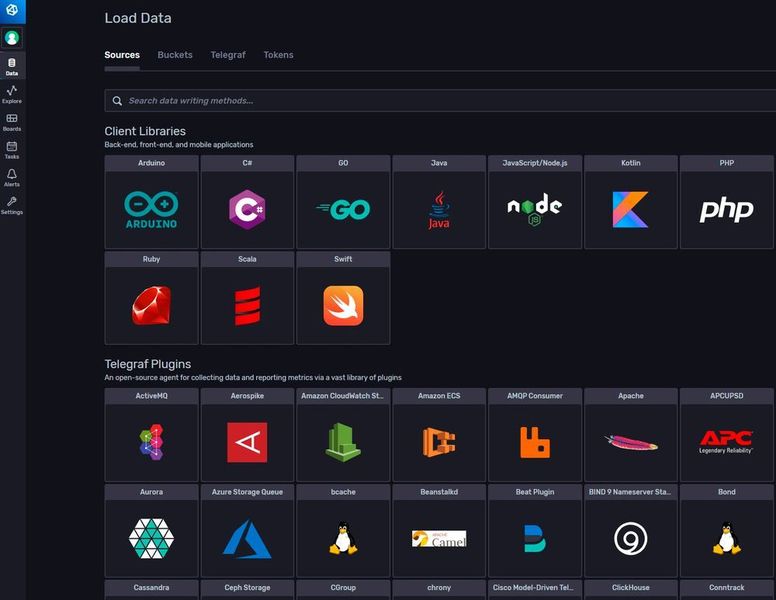The width and height of the screenshot is (776, 600).
Task: Open the APCUPSD plugin logo
Action: pyautogui.click(x=727, y=442)
